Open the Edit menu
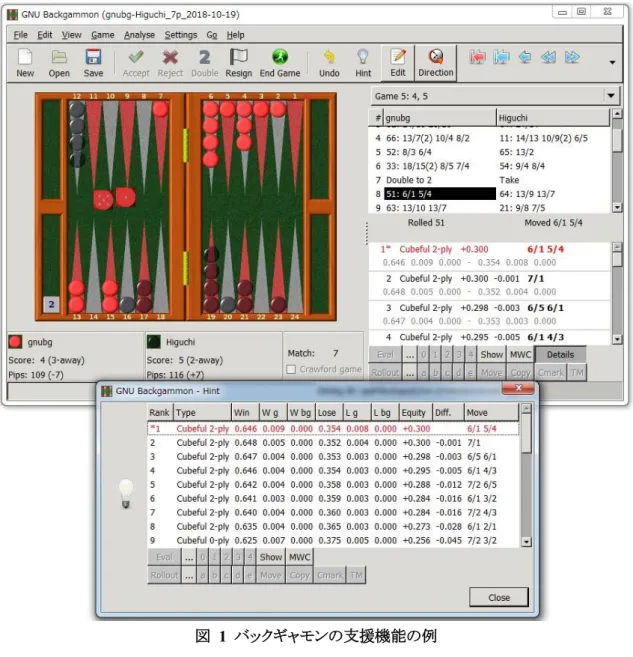This screenshot has height=657, width=633. coord(44,35)
